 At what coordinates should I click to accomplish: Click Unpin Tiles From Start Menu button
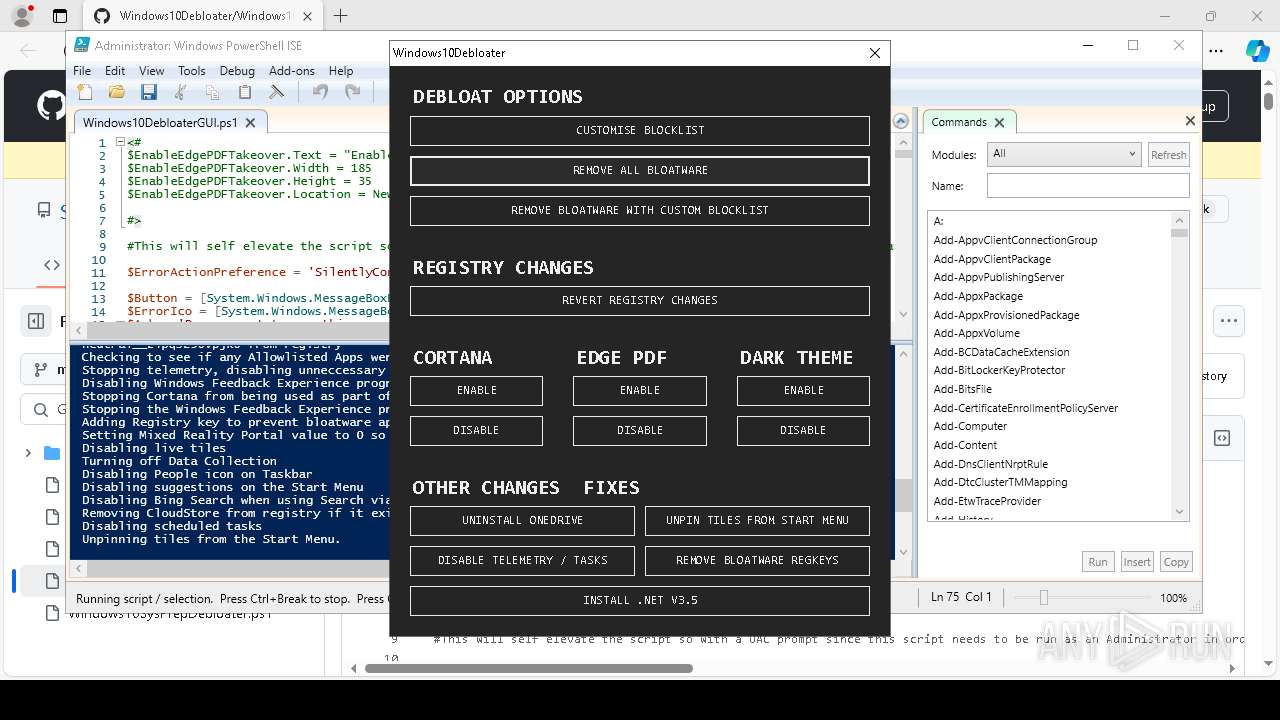(x=757, y=521)
